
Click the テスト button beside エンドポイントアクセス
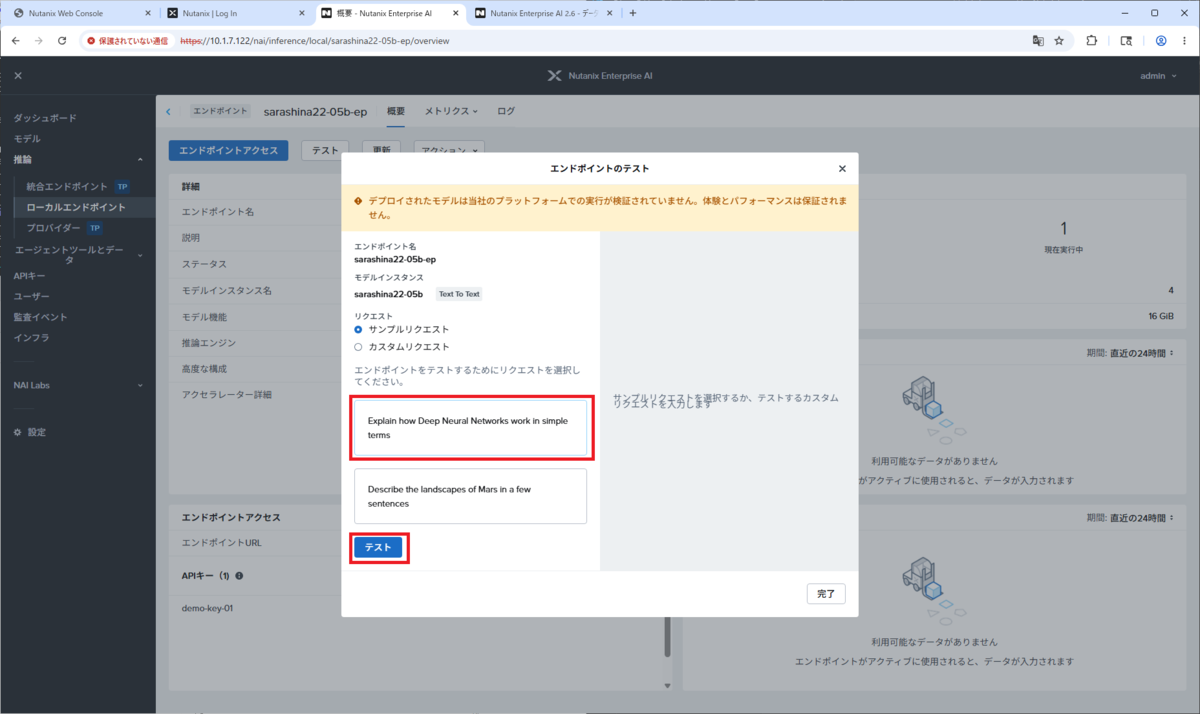pos(325,150)
